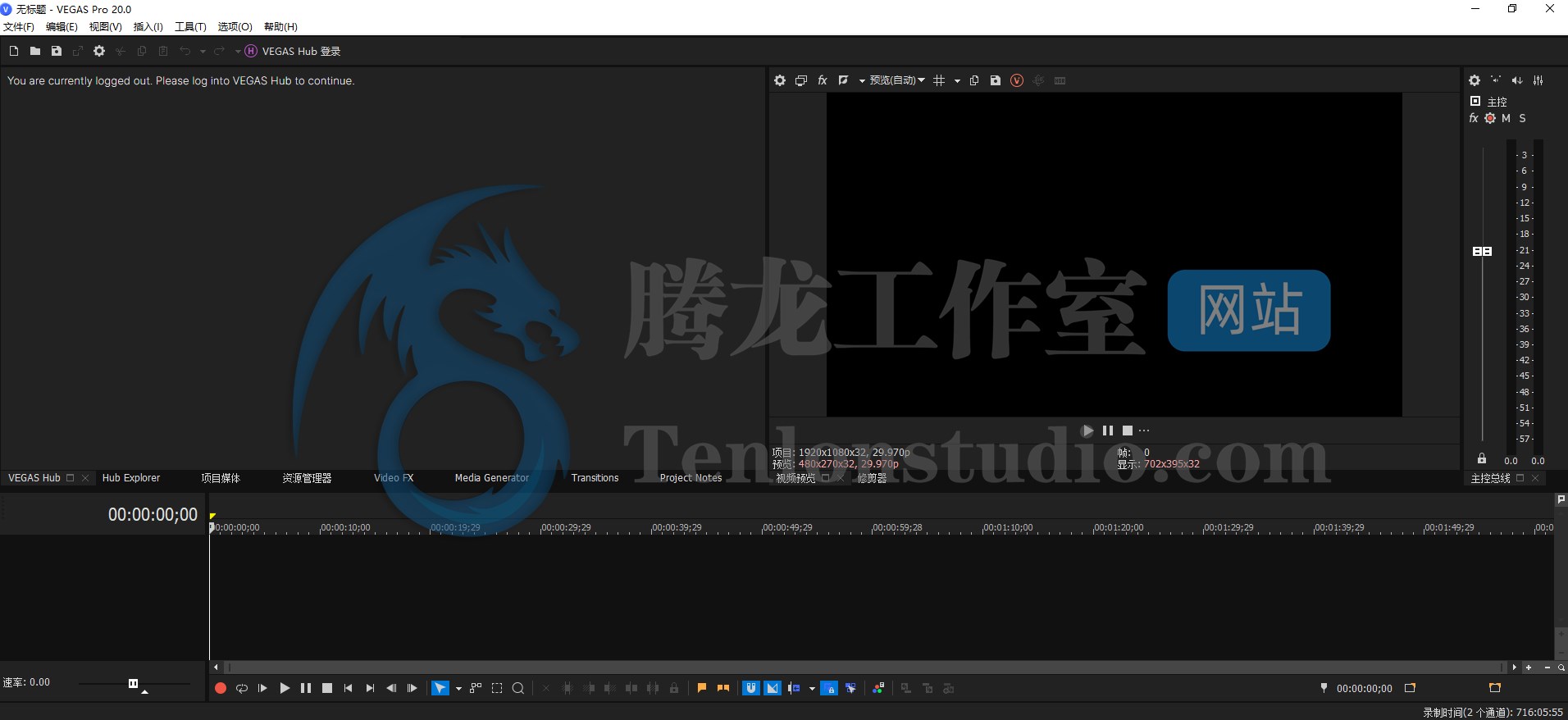Open the preview transport more options ellipsis
1568x720 pixels.
1145,431
